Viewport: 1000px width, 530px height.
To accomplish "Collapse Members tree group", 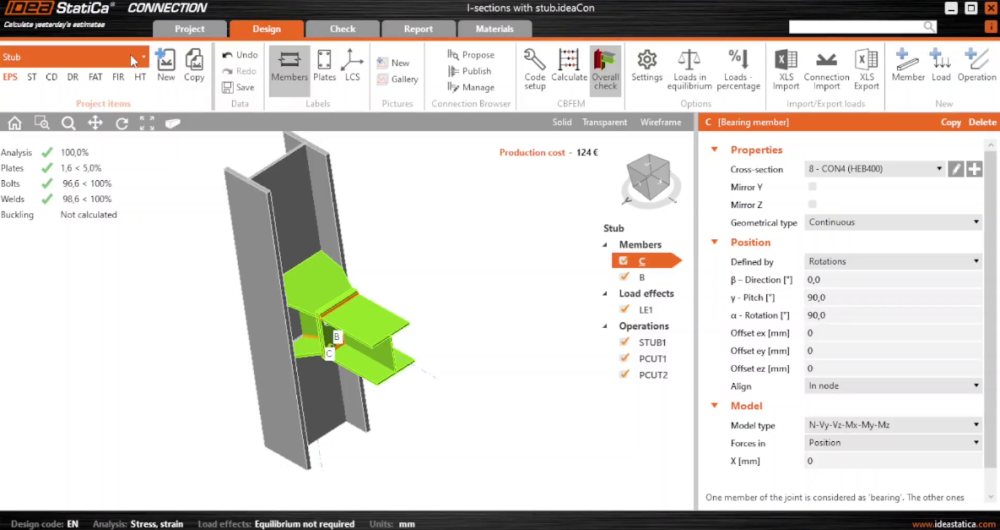I will pyautogui.click(x=605, y=245).
